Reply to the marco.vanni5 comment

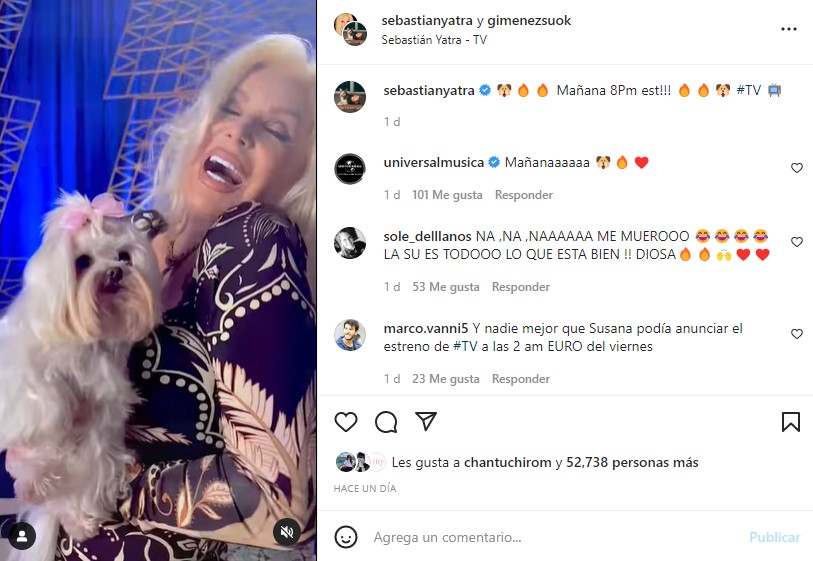[x=521, y=379]
